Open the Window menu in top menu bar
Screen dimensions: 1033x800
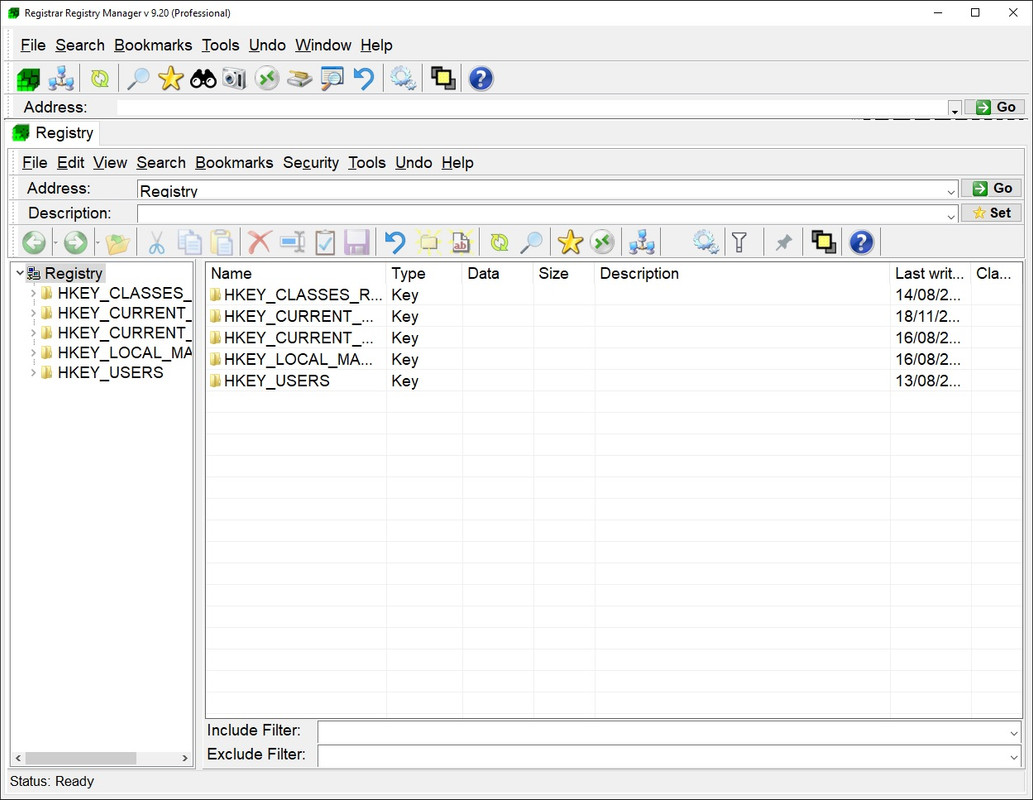(x=323, y=45)
